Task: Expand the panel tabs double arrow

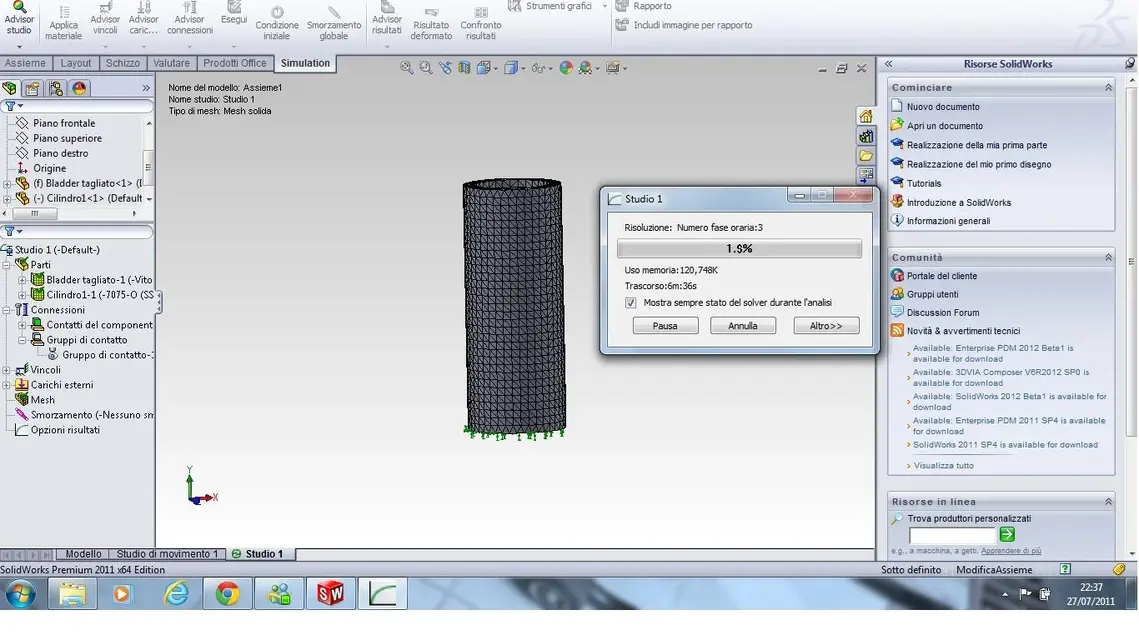Action: (146, 88)
